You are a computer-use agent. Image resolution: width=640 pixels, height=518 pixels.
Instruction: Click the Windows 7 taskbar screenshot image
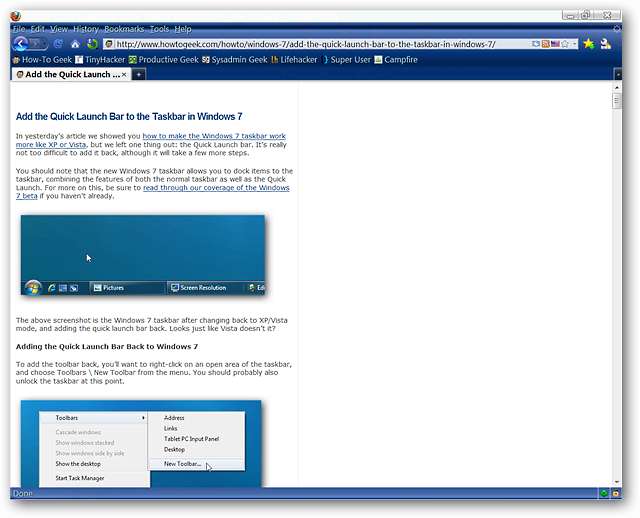[143, 255]
